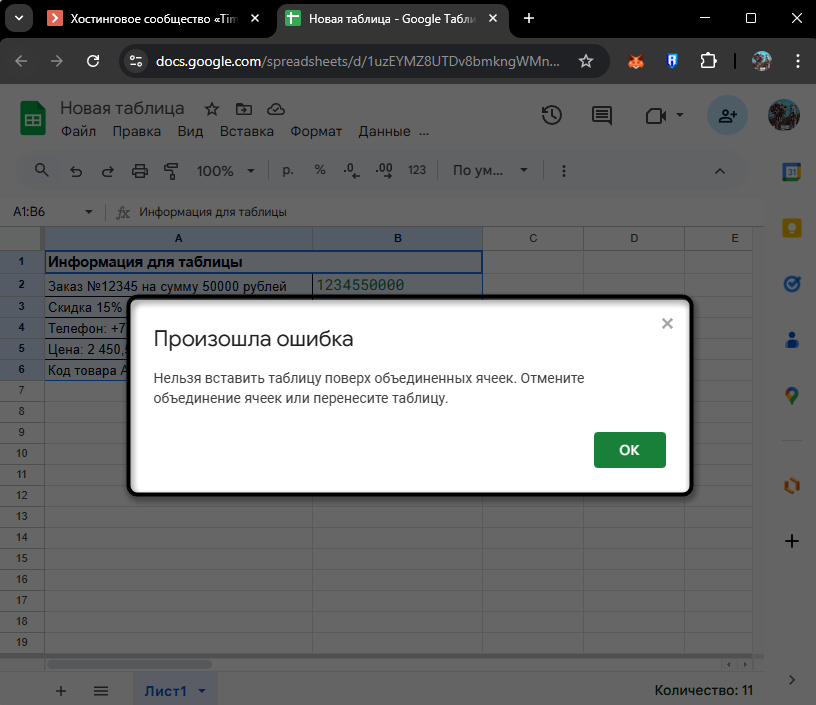Click the decrease decimal places icon
Image resolution: width=816 pixels, height=705 pixels.
pos(350,170)
